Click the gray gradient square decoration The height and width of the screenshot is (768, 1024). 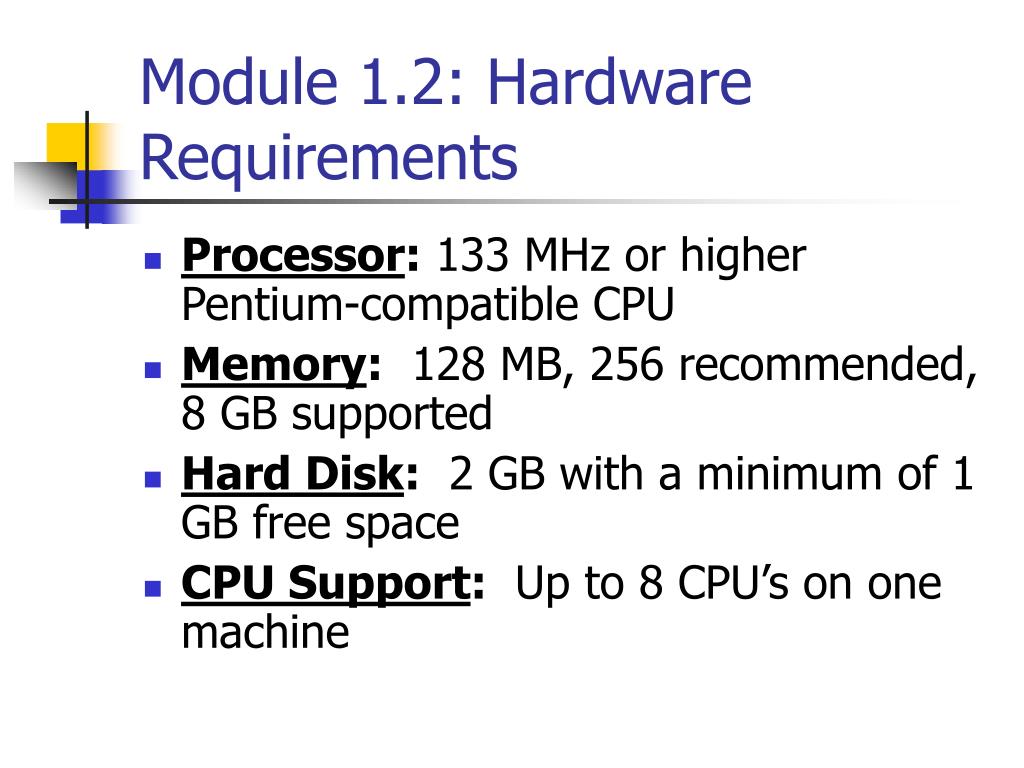pyautogui.click(x=46, y=186)
